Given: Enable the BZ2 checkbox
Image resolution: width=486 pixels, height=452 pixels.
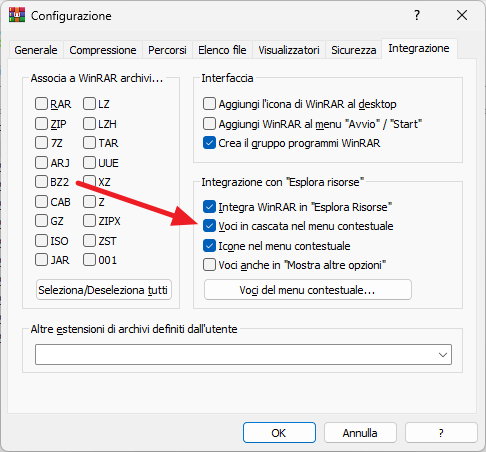Looking at the screenshot, I should click(41, 182).
